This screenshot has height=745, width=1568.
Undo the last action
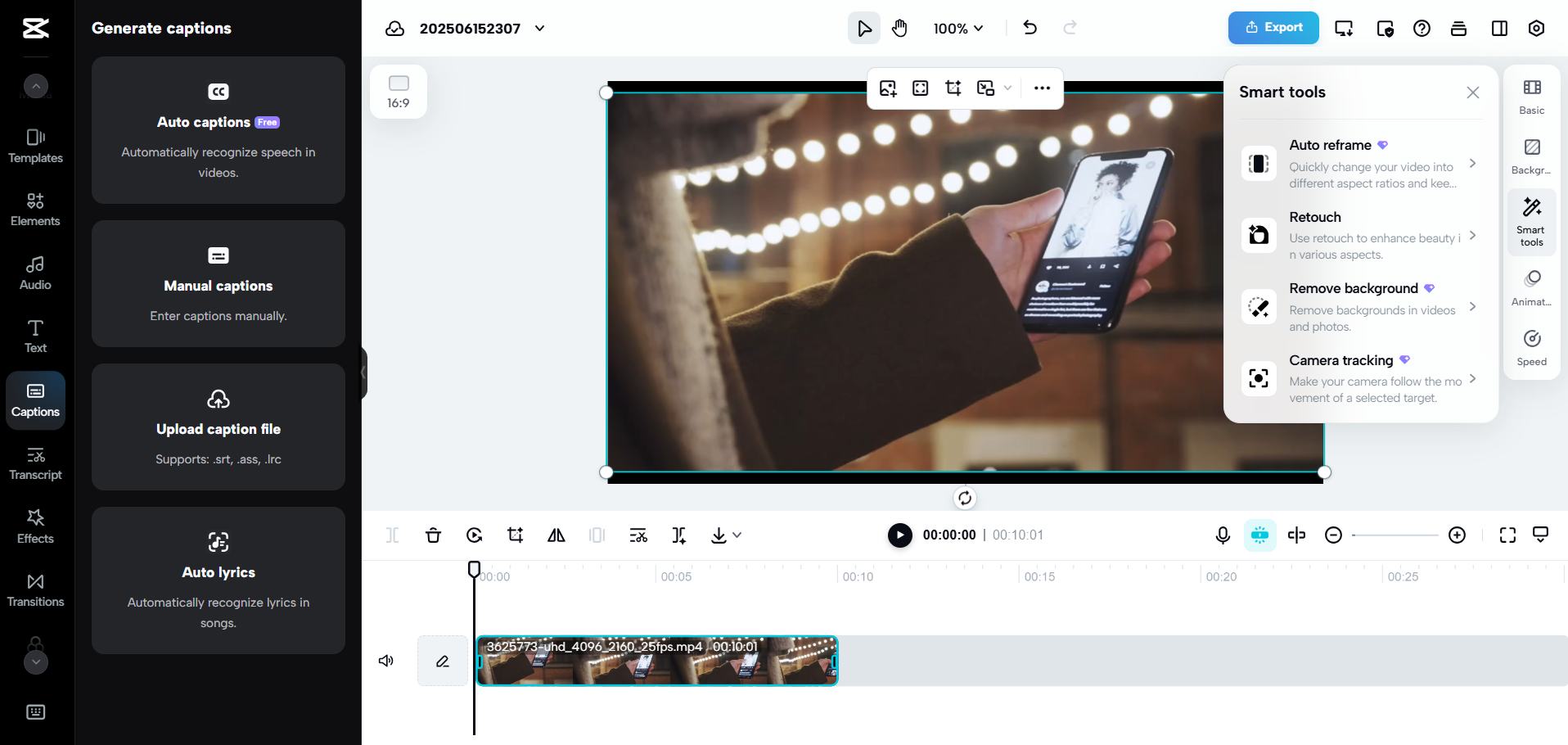(x=1030, y=28)
